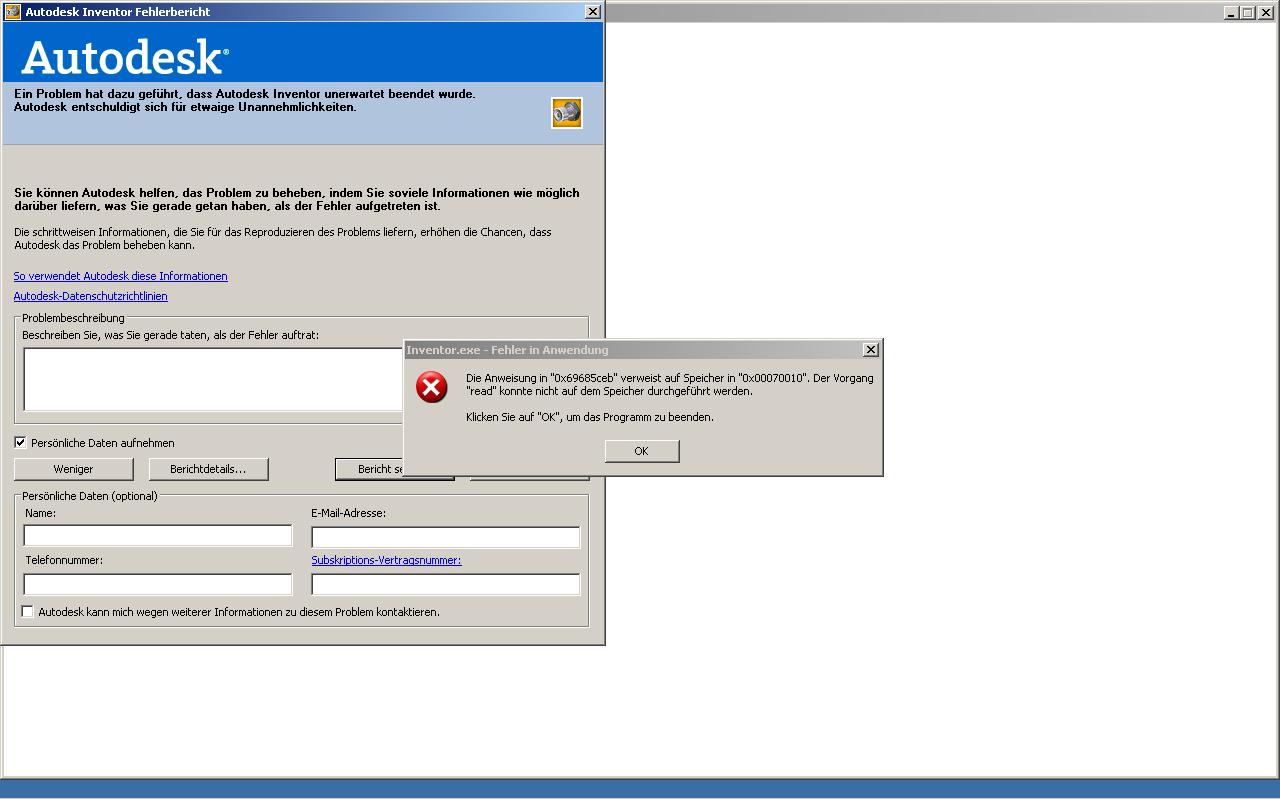Close the Autodesk Inventor Fehlerbericht window

click(x=592, y=12)
